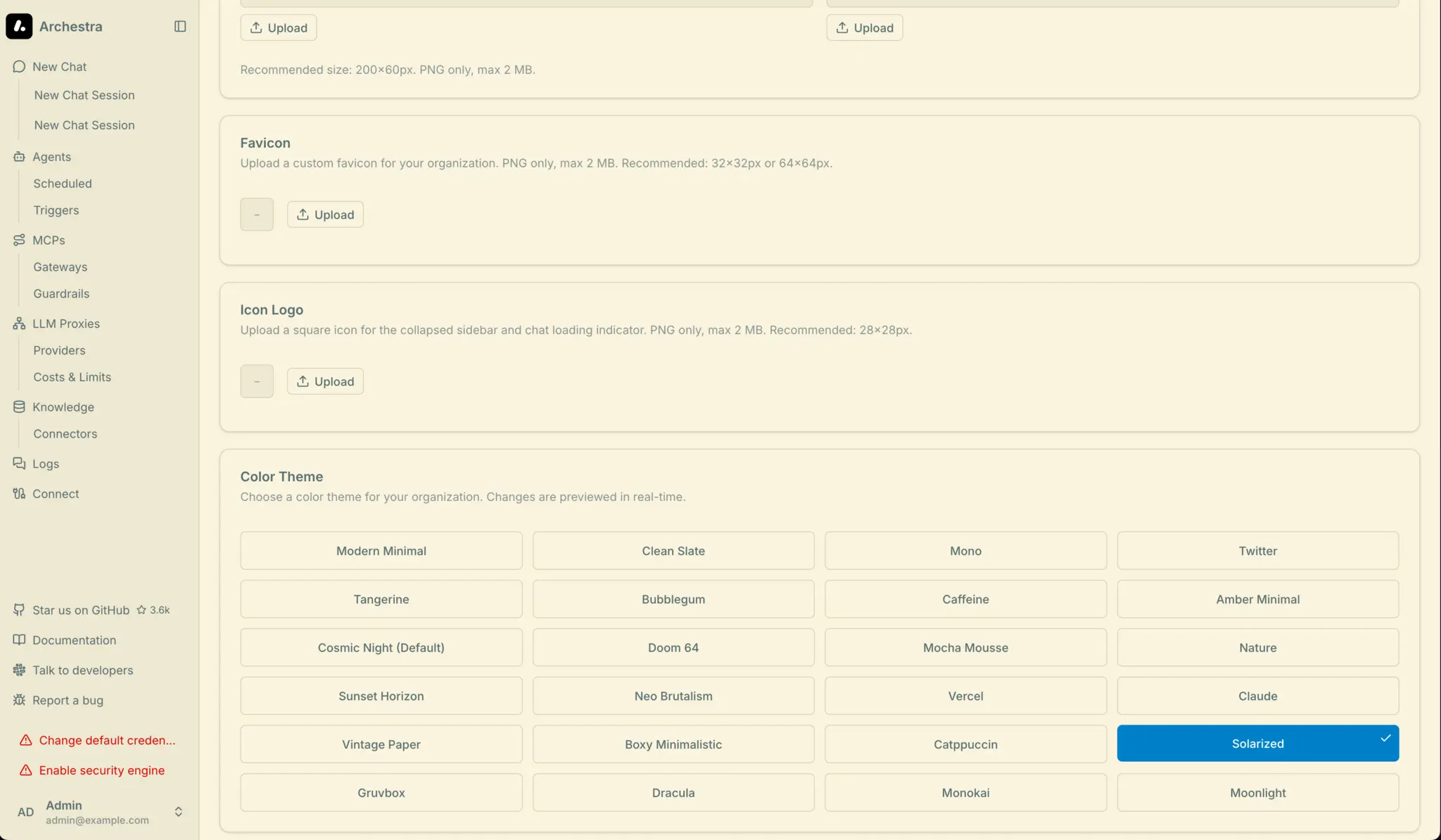Open Star us on GitHub link

(81, 610)
